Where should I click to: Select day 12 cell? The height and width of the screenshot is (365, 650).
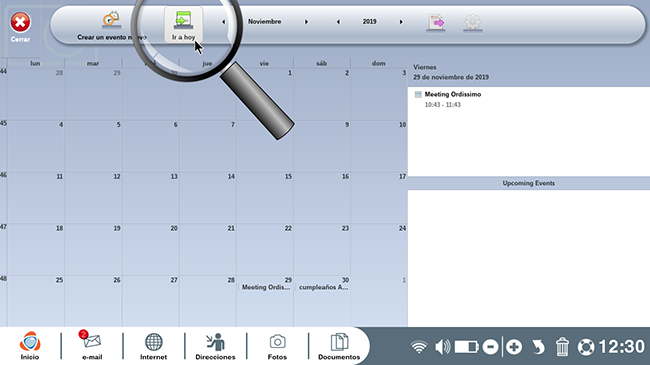click(93, 198)
